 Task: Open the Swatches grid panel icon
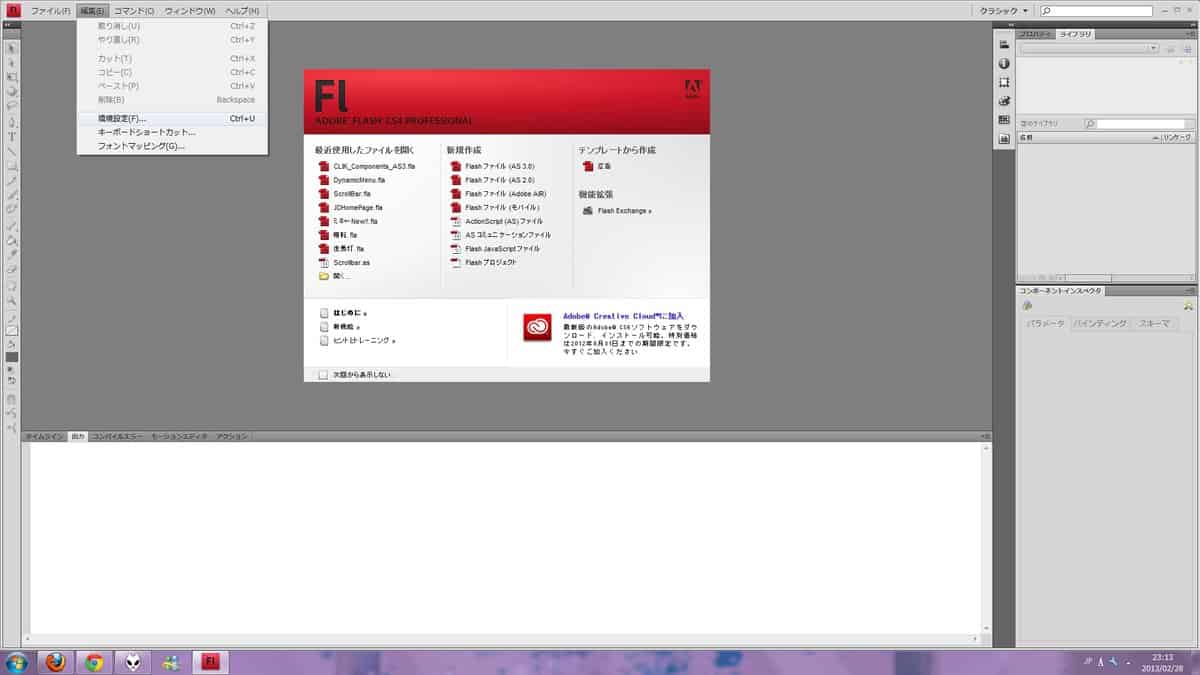pyautogui.click(x=1005, y=120)
